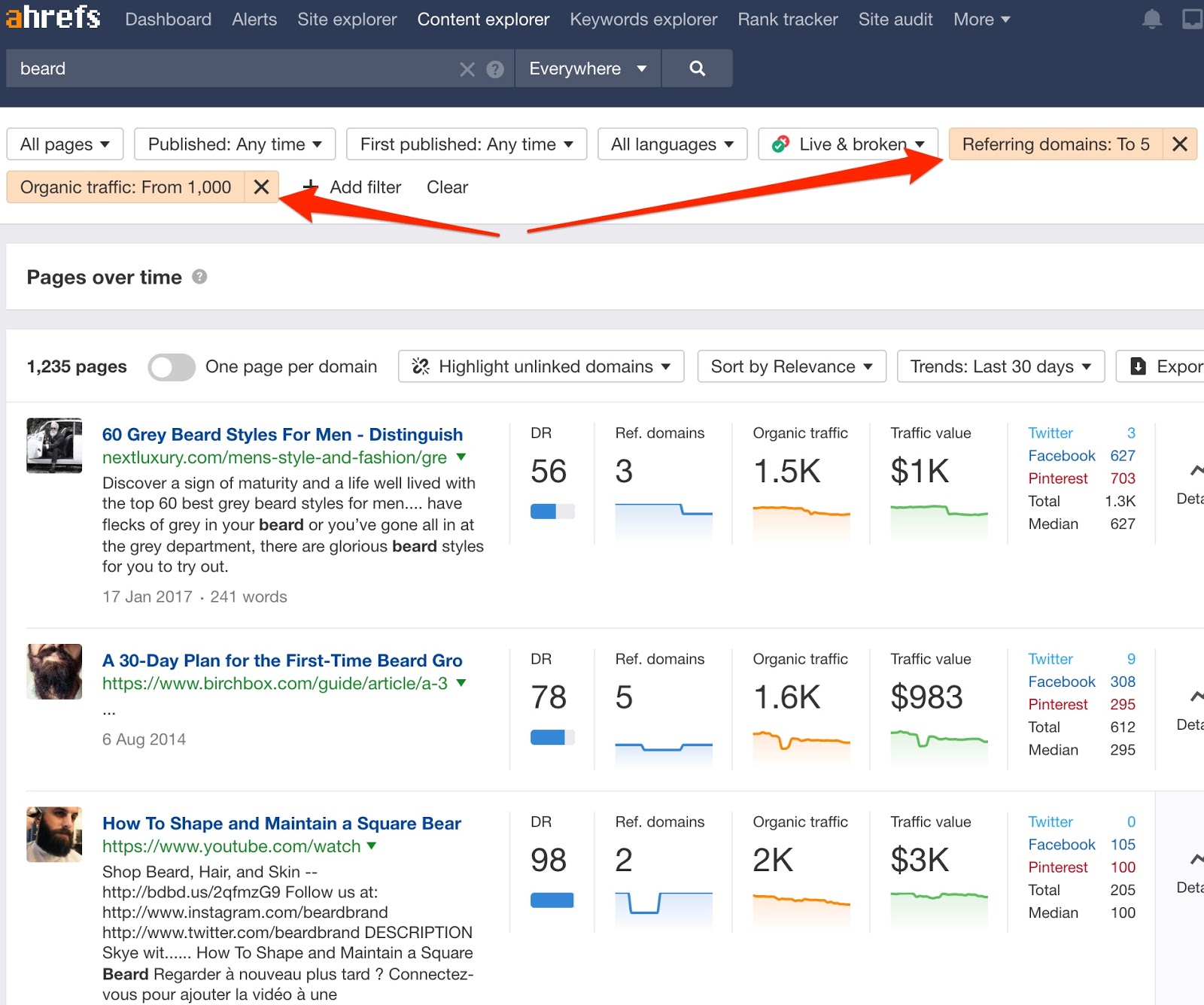Open the Keywords explorer menu item
The width and height of the screenshot is (1204, 1005).
643,20
